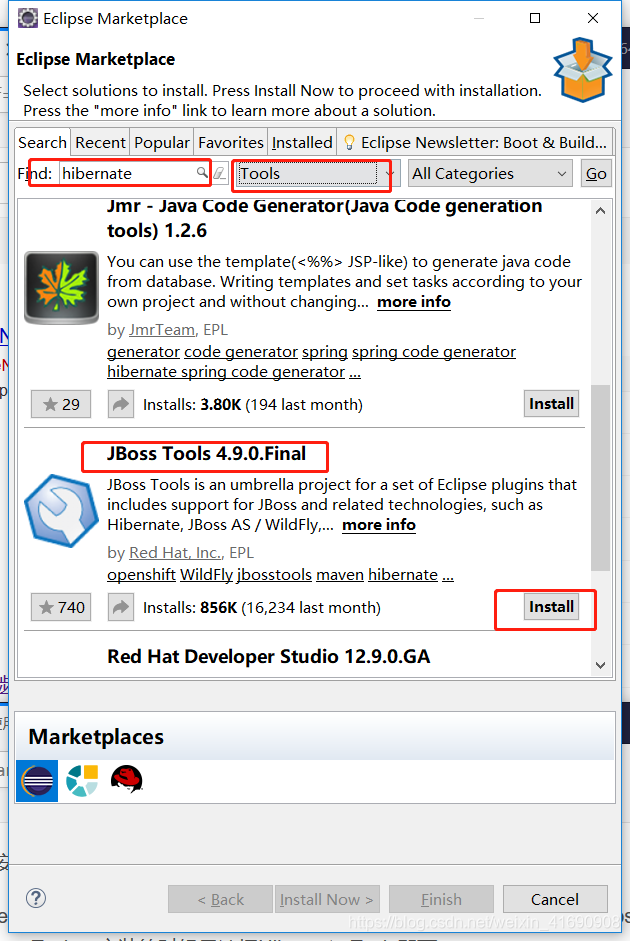Click the Finish button
Image resolution: width=630 pixels, height=941 pixels.
coord(441,899)
